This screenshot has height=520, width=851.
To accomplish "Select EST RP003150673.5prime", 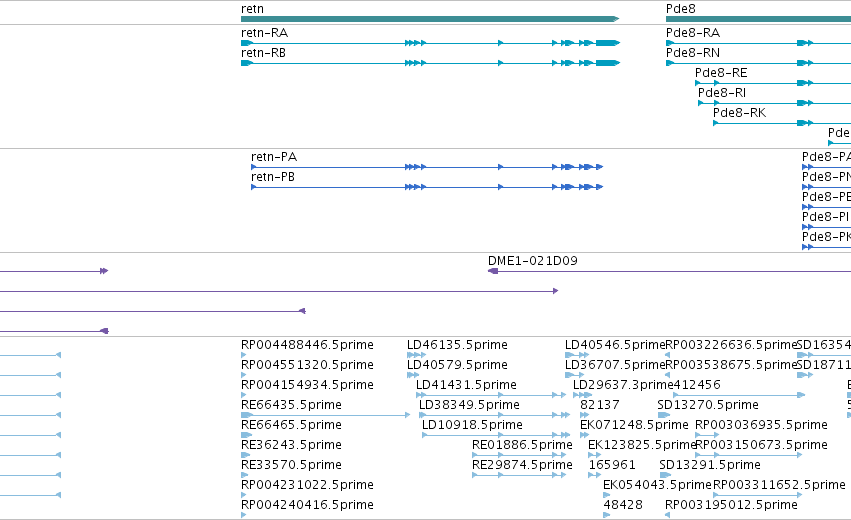I will tap(761, 445).
